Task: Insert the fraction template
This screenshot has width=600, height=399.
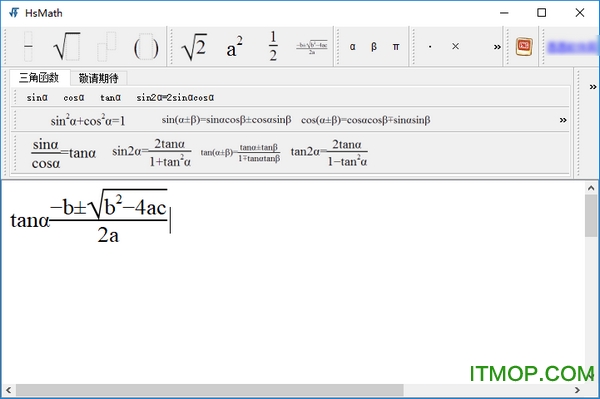Action: coord(28,47)
